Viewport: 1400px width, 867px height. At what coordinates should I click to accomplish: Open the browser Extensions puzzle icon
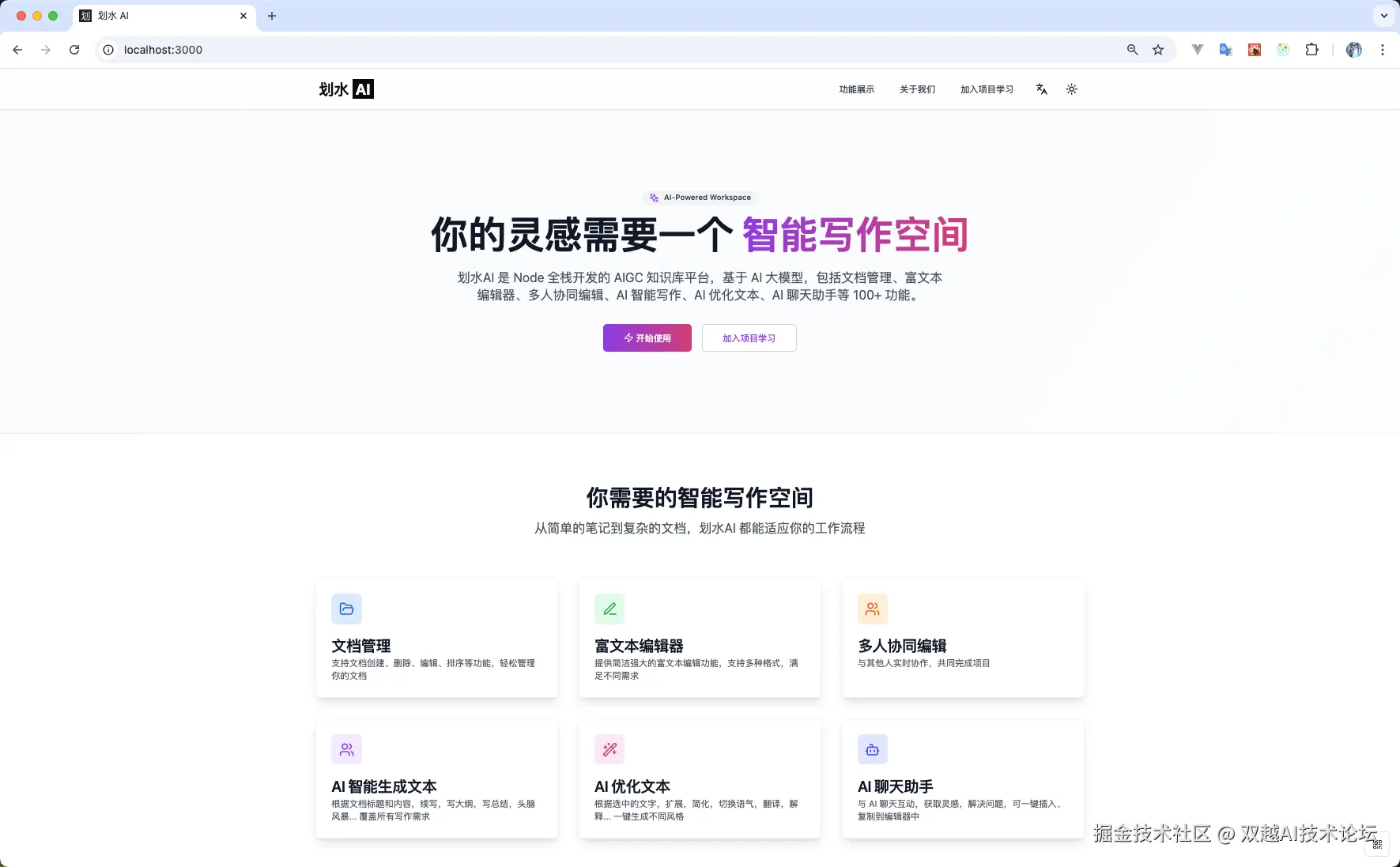coord(1311,50)
